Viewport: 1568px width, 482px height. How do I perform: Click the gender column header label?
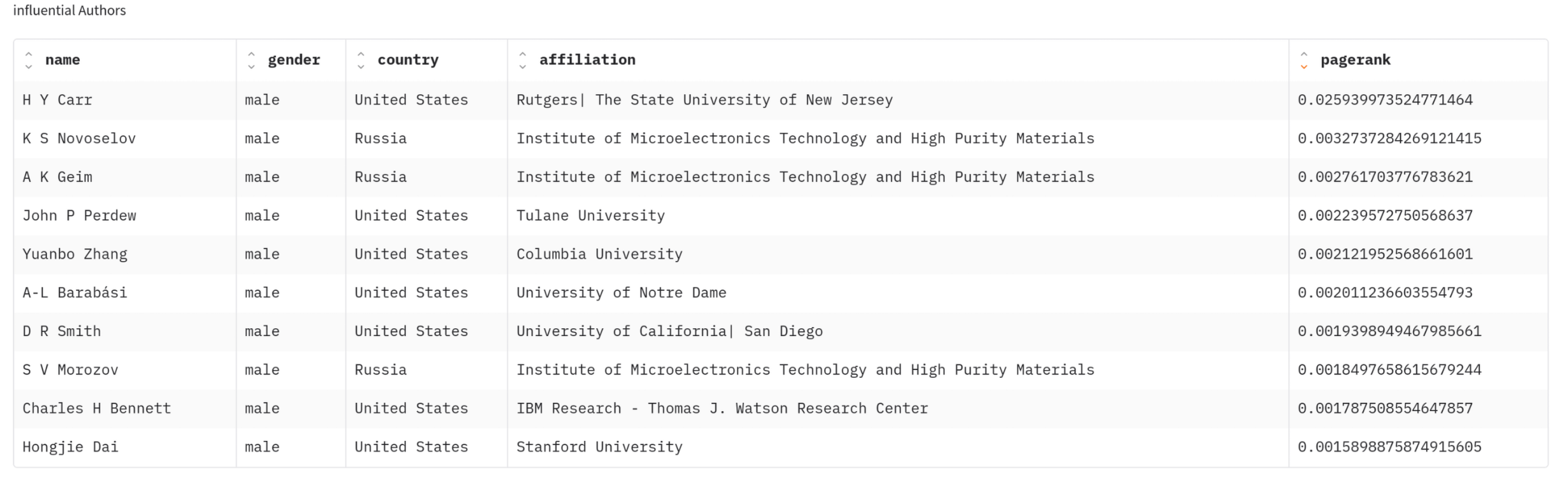tap(293, 60)
